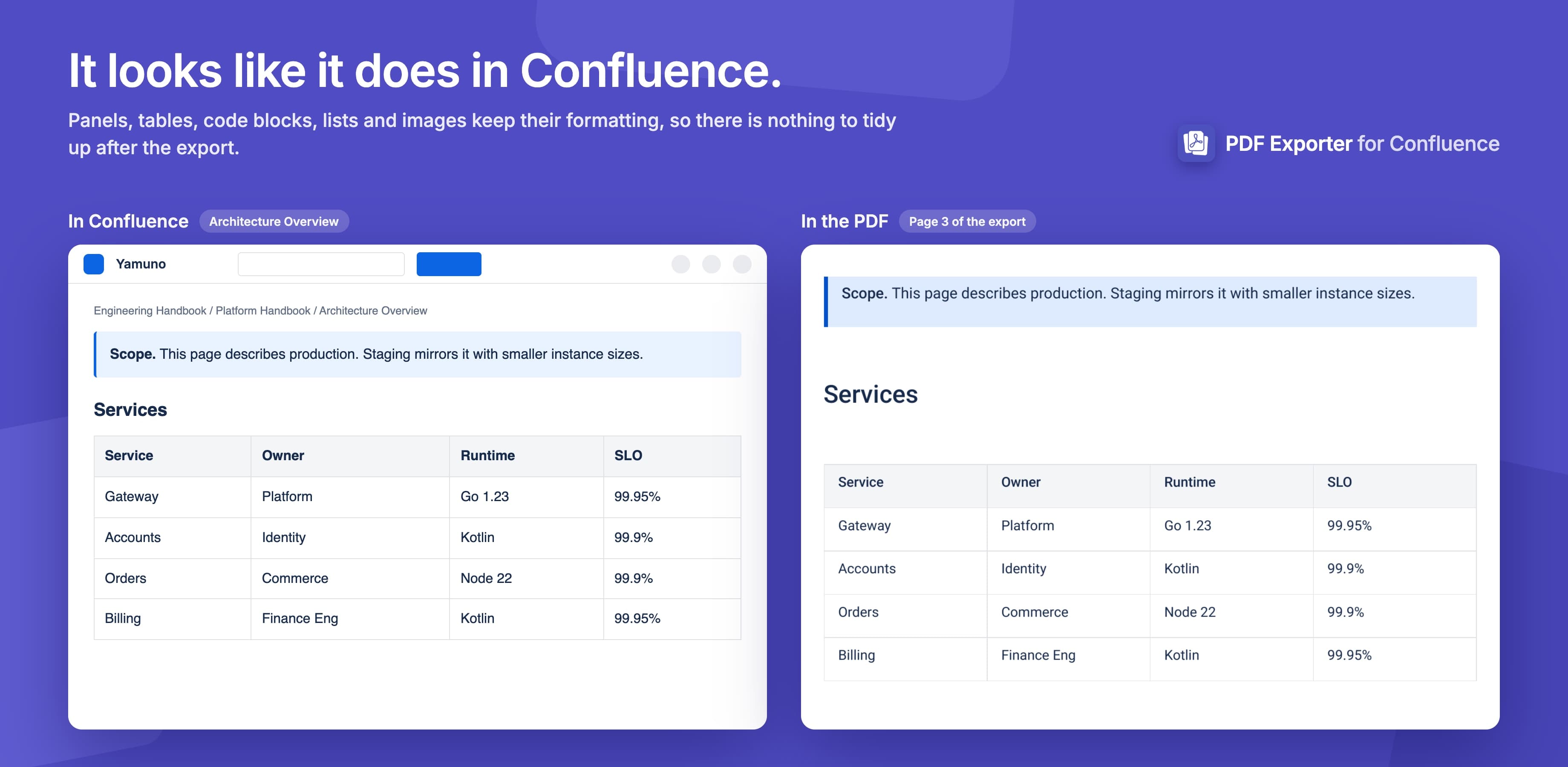Click the solid blue button next to the search field
Viewport: 1568px width, 767px height.
point(449,264)
